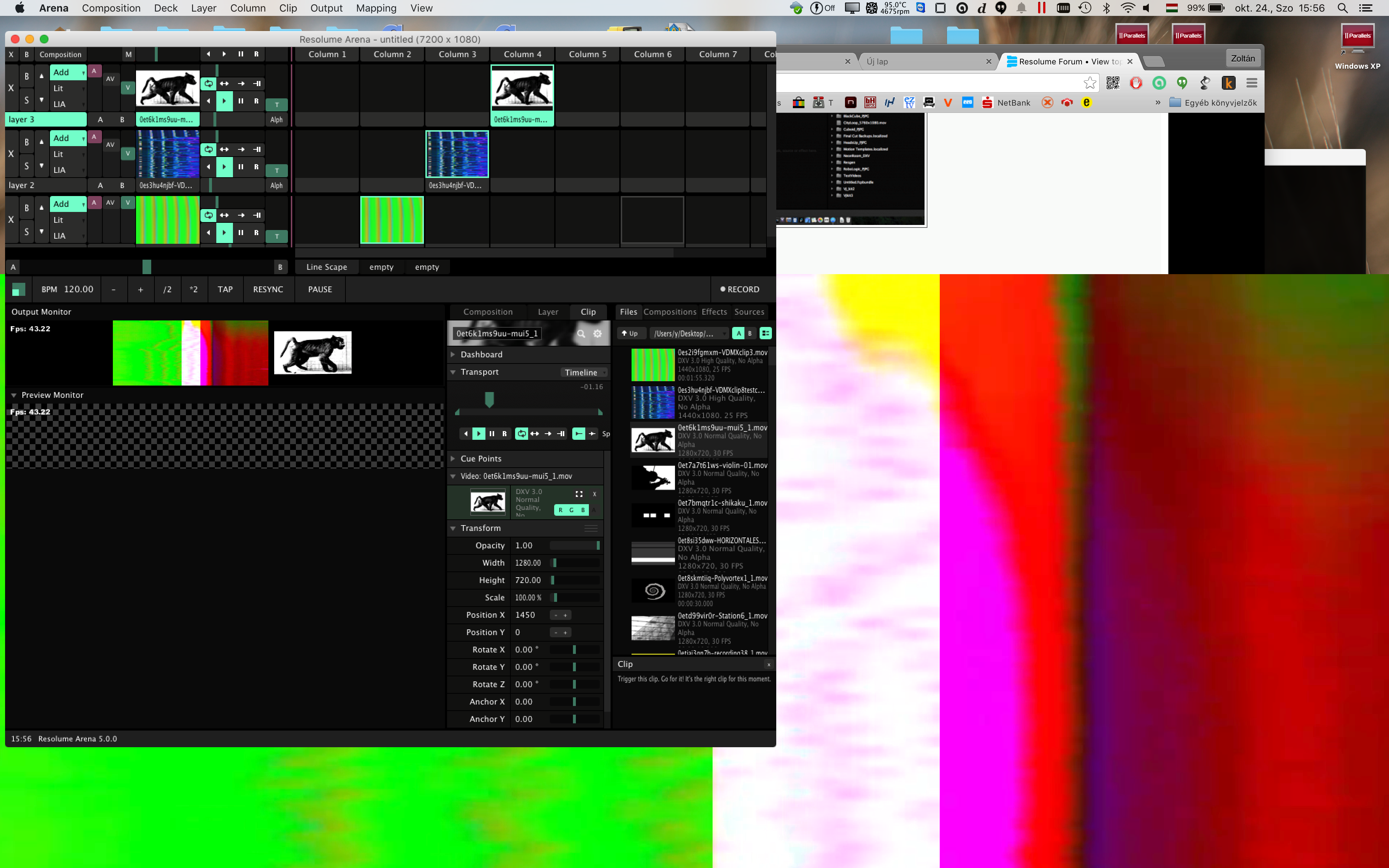This screenshot has height=868, width=1389.
Task: Click the Opacity slider in Transform
Action: 574,545
